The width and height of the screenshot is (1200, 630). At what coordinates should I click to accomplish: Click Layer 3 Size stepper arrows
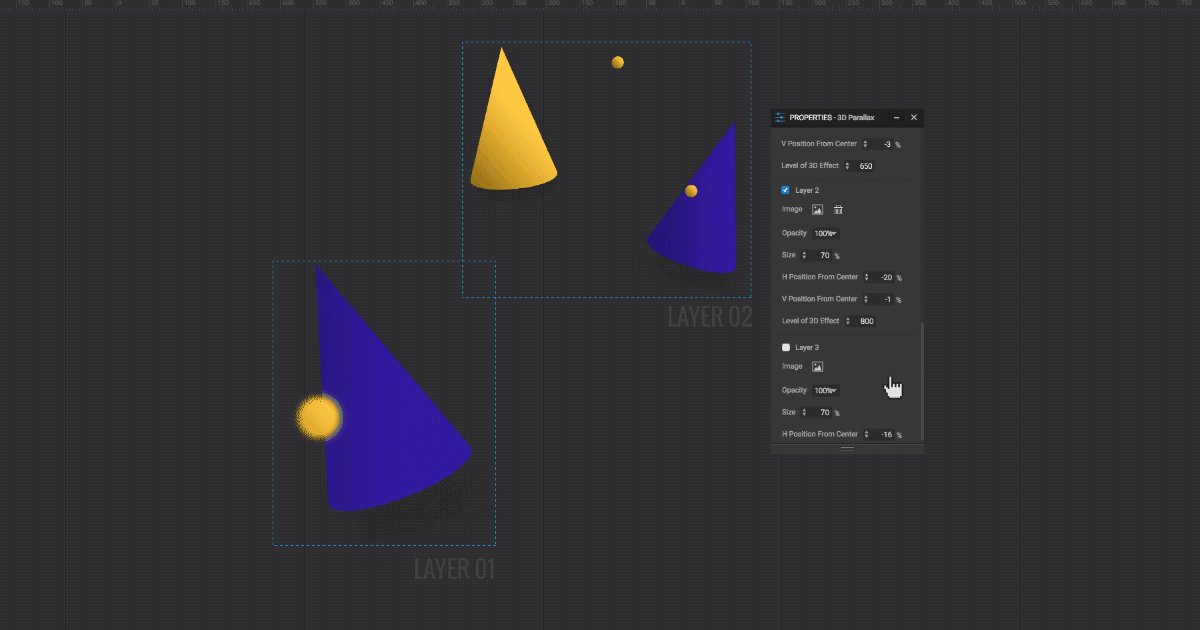tap(804, 412)
